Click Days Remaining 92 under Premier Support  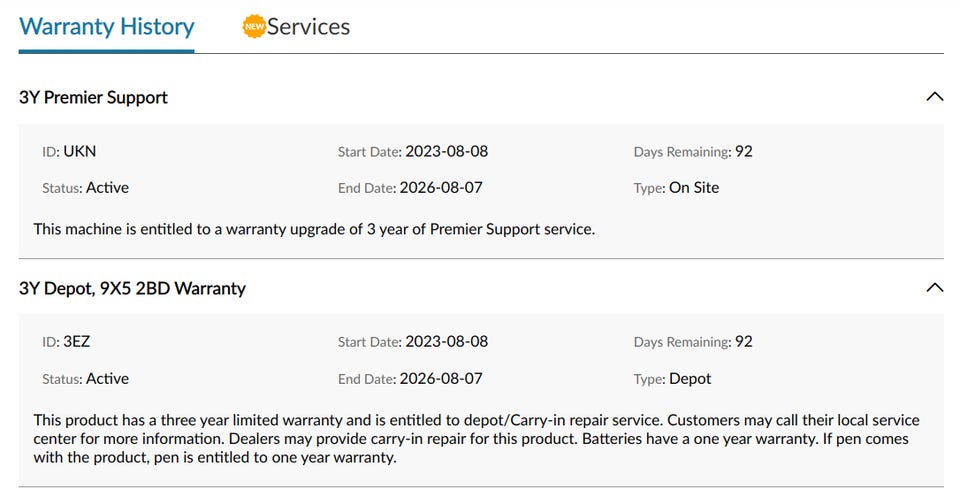click(x=743, y=151)
